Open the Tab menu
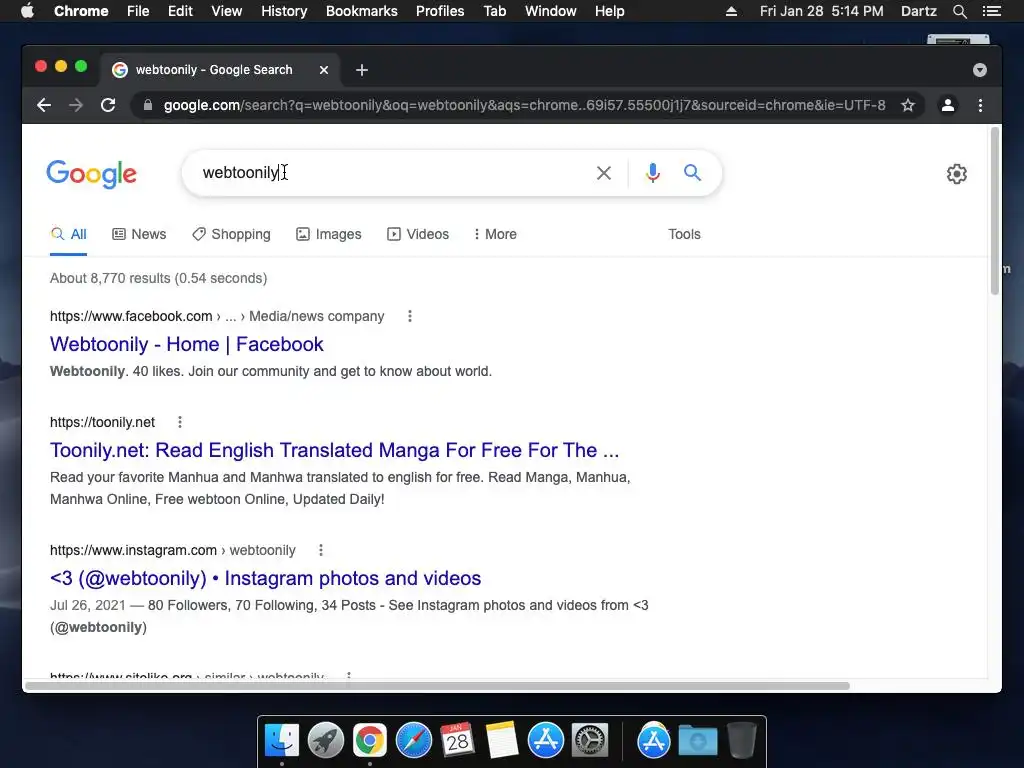 [495, 11]
